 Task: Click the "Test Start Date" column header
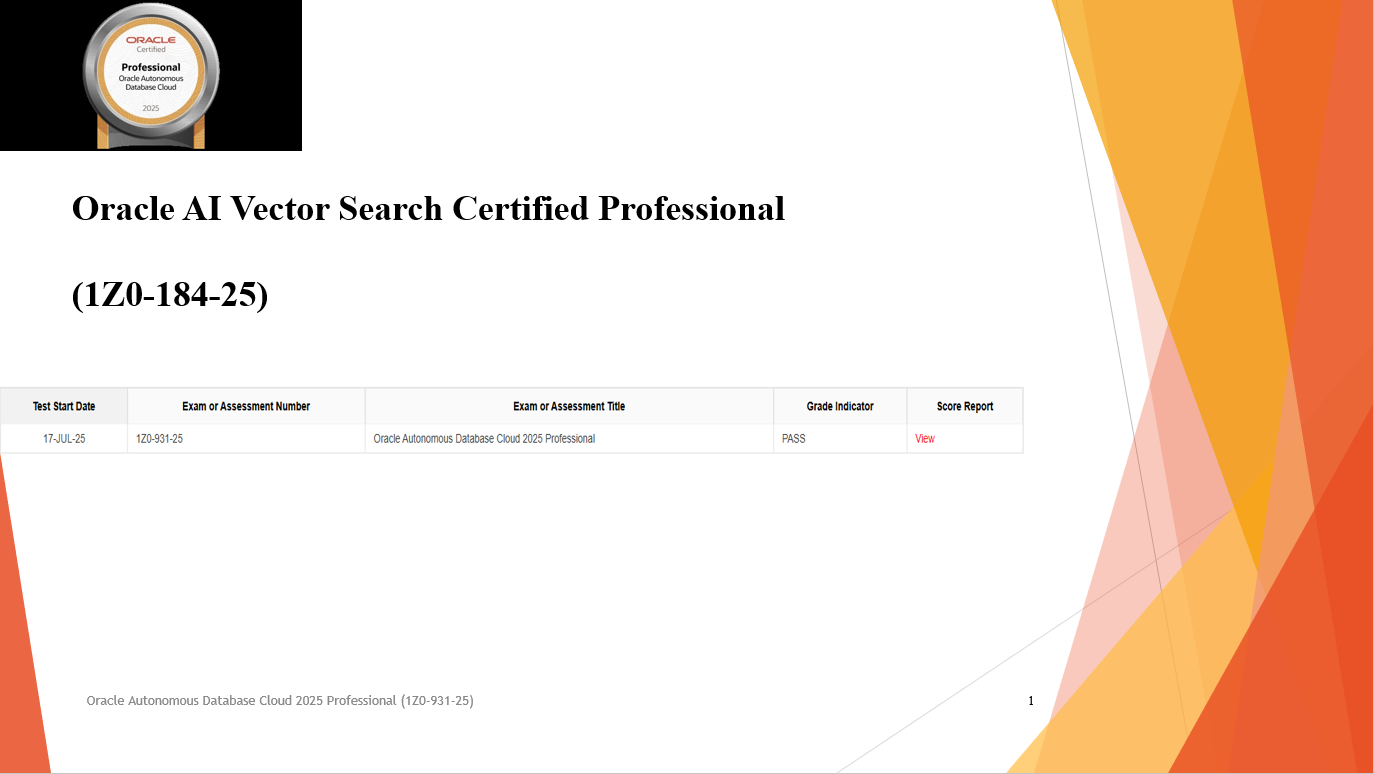click(64, 406)
